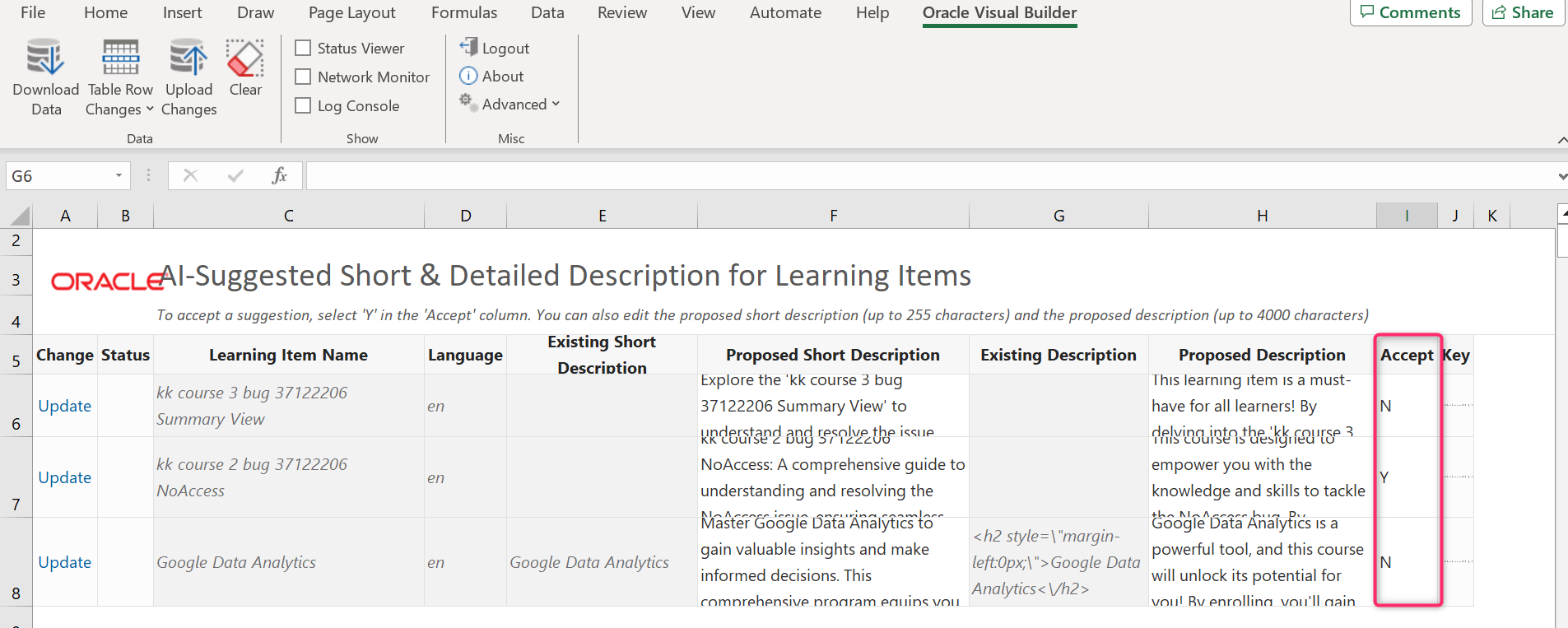Click the Learning Item Name header
Screen dimensions: 1568x628
288,355
